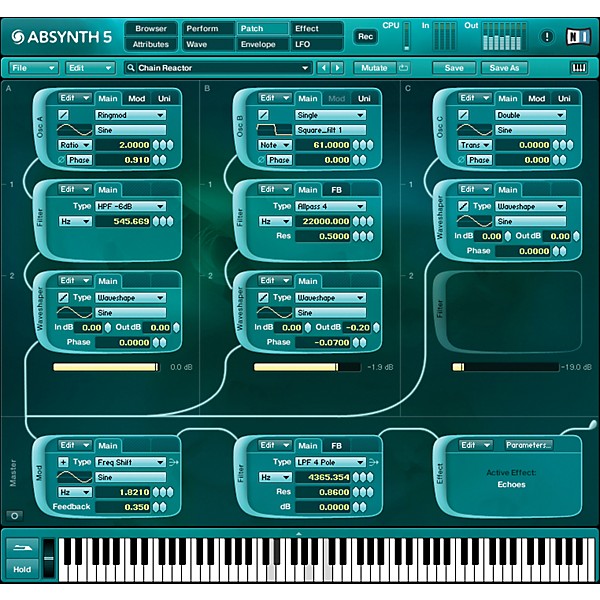Click Osc C phase invert icon
The image size is (600, 600).
[461, 160]
